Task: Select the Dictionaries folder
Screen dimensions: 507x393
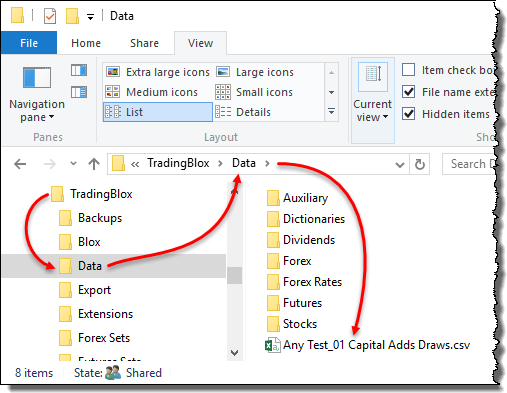Action: (x=306, y=219)
